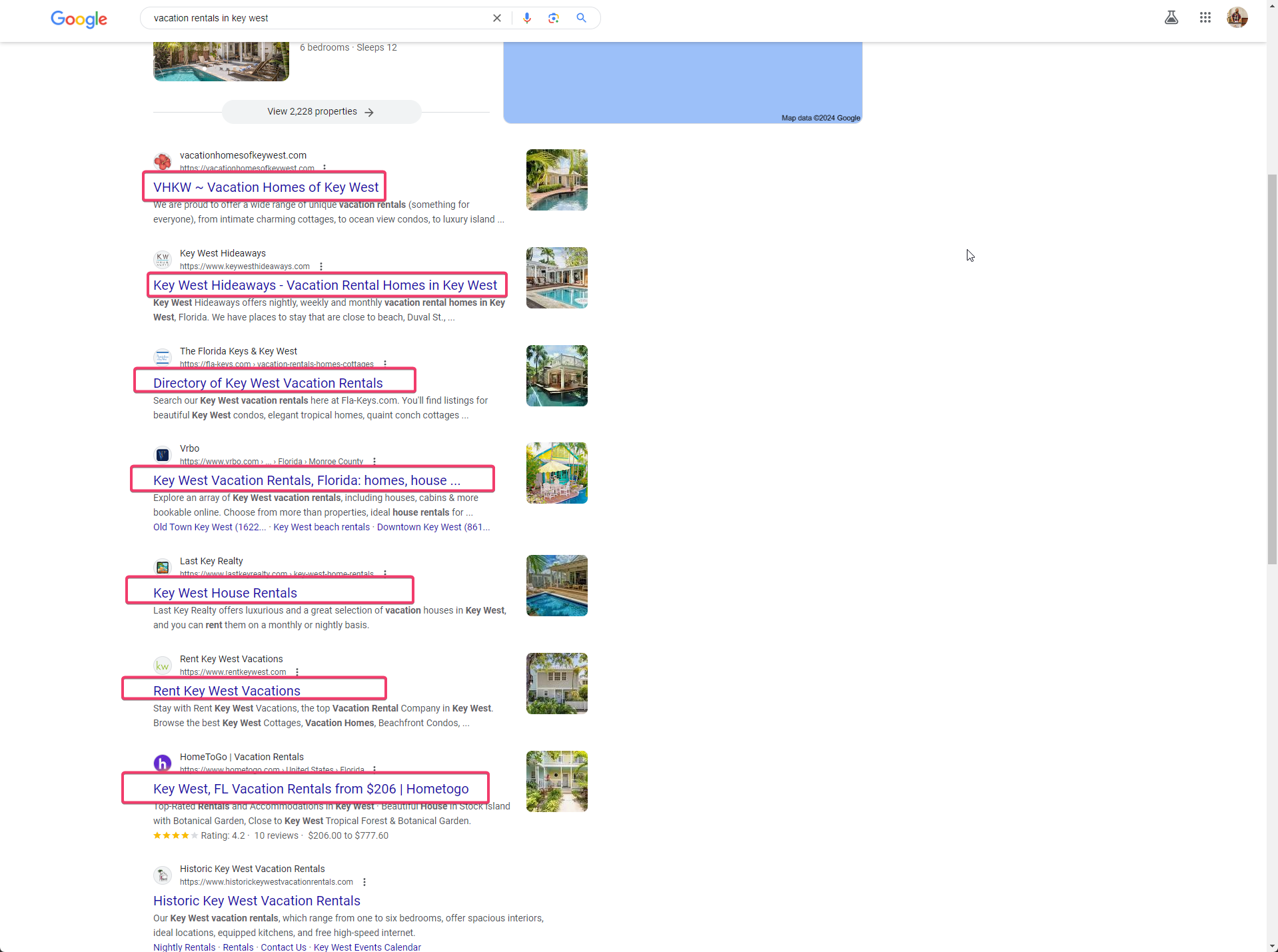Screen dimensions: 1278x952
Task: Open more options for keywesthideaways.com result
Action: click(321, 266)
